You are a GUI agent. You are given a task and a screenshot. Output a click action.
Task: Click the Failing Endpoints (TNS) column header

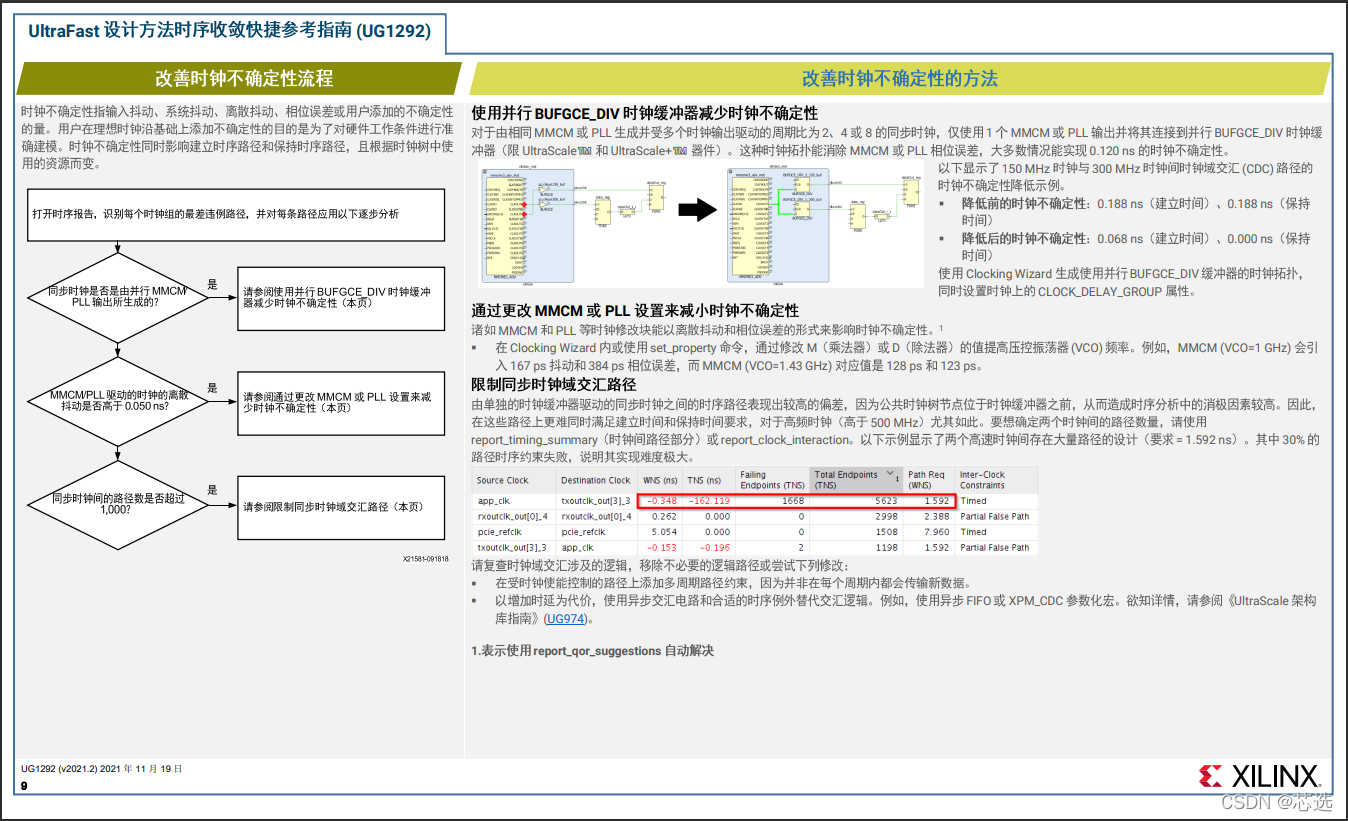pos(771,480)
